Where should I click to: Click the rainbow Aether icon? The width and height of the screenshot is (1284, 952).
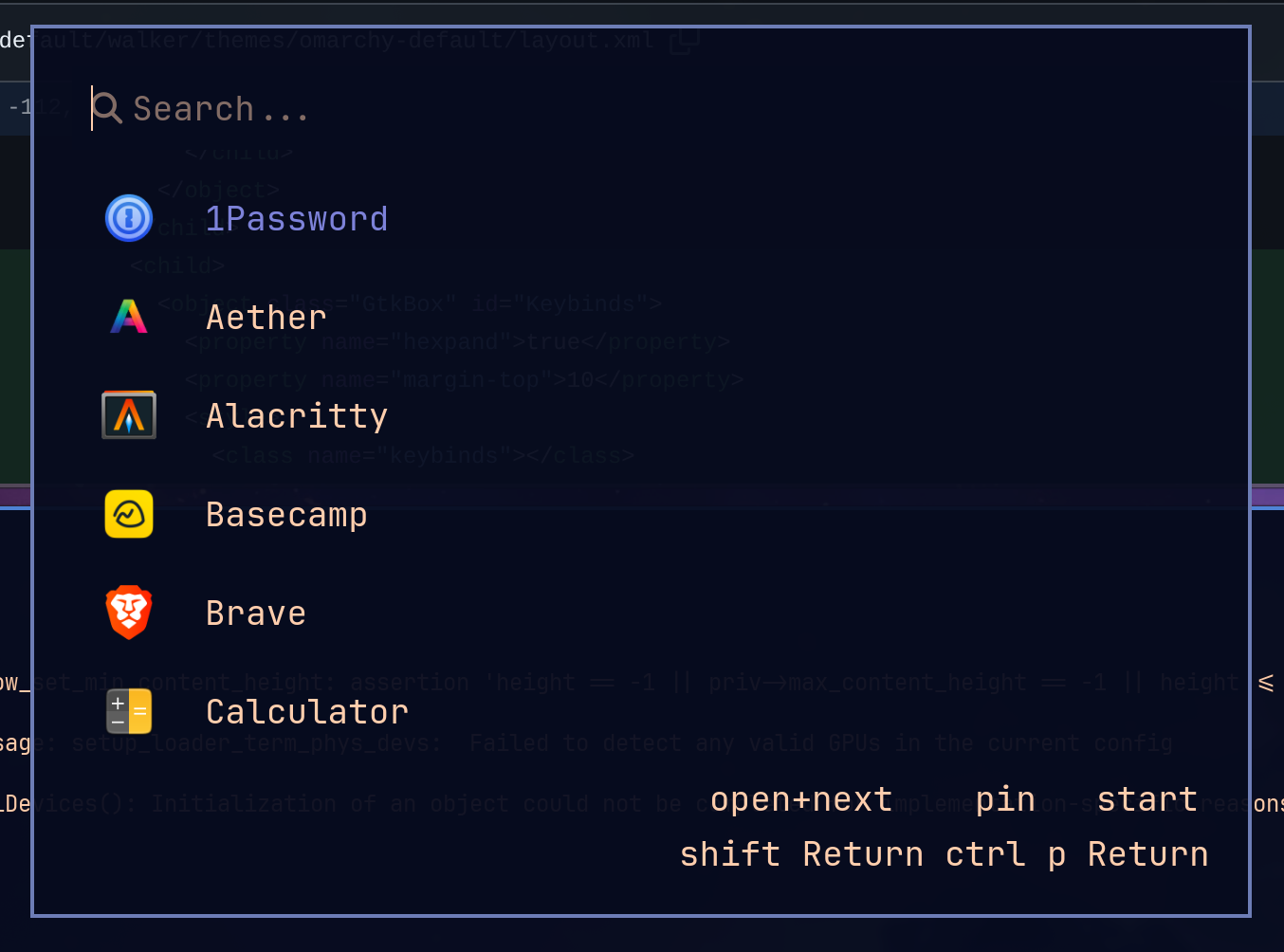(129, 317)
